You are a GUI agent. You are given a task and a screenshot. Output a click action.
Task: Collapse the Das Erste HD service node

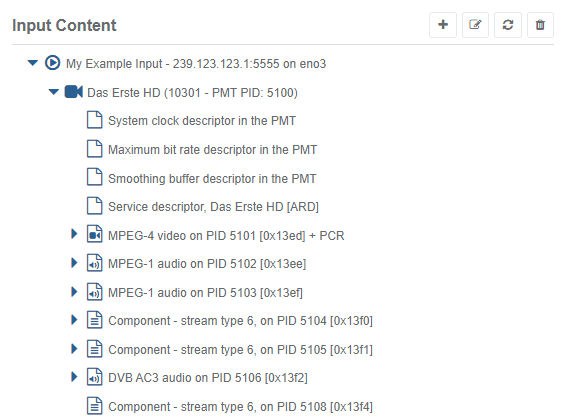point(54,92)
